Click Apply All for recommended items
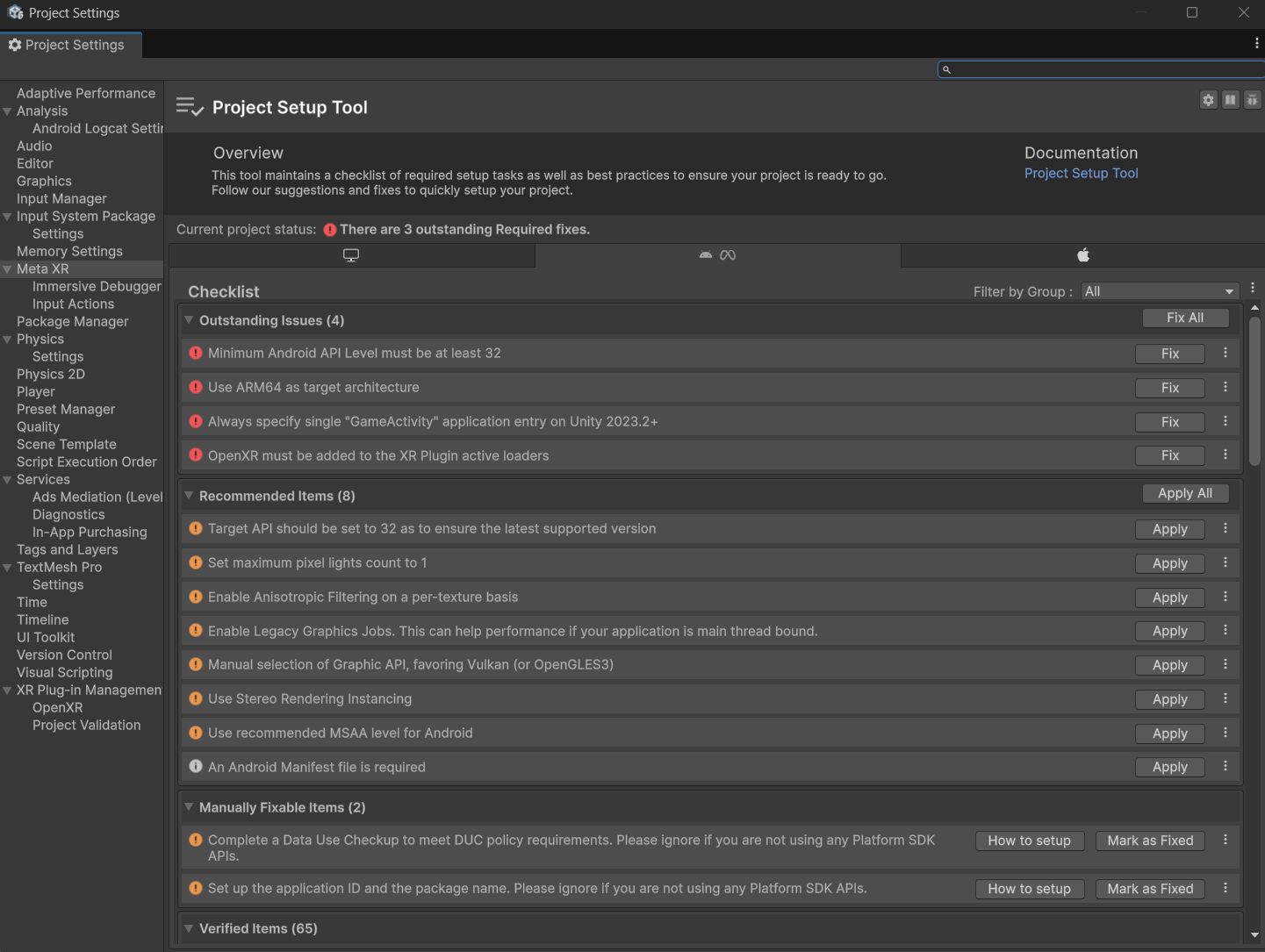Screen dimensions: 1265x952 1185,493
